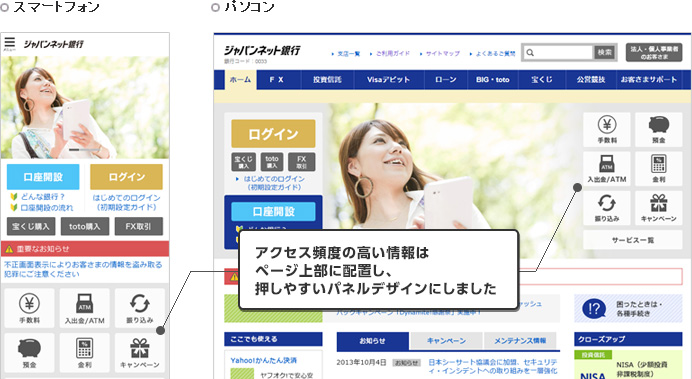Switch to the メンテナンス情報 tab

(x=520, y=341)
